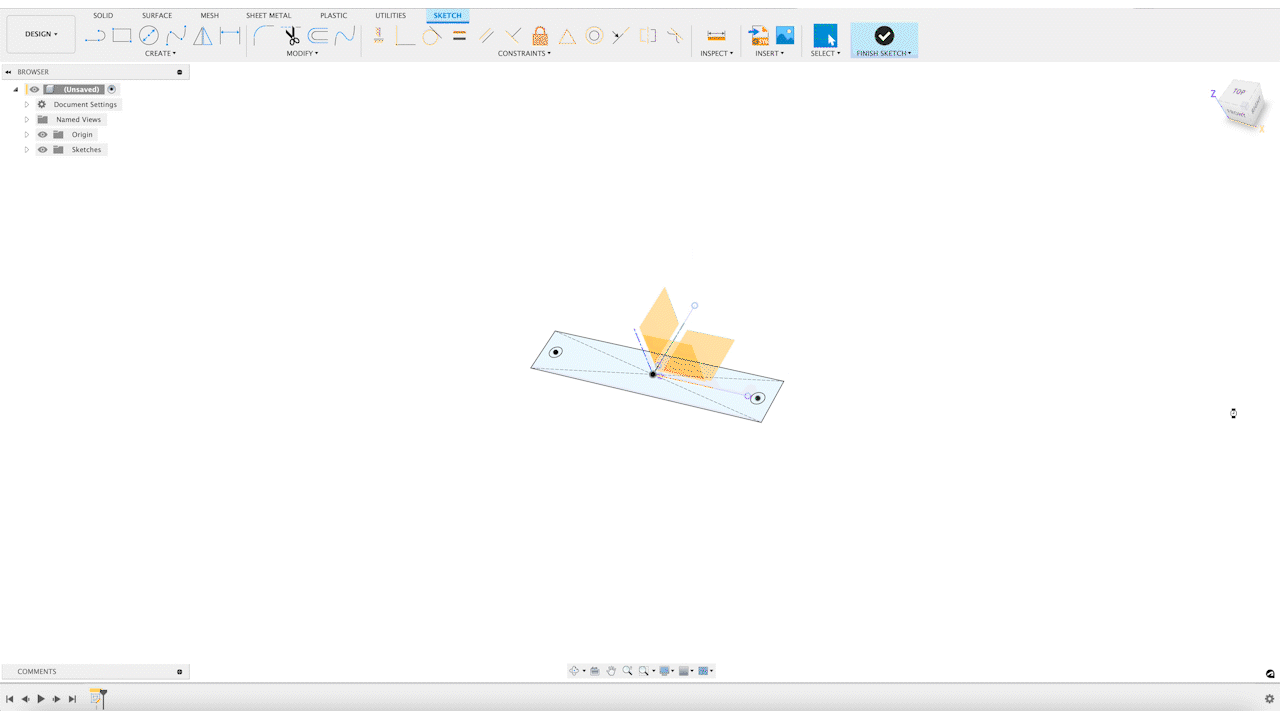Open the Insert dropdown menu
The height and width of the screenshot is (720, 1280).
(x=769, y=53)
